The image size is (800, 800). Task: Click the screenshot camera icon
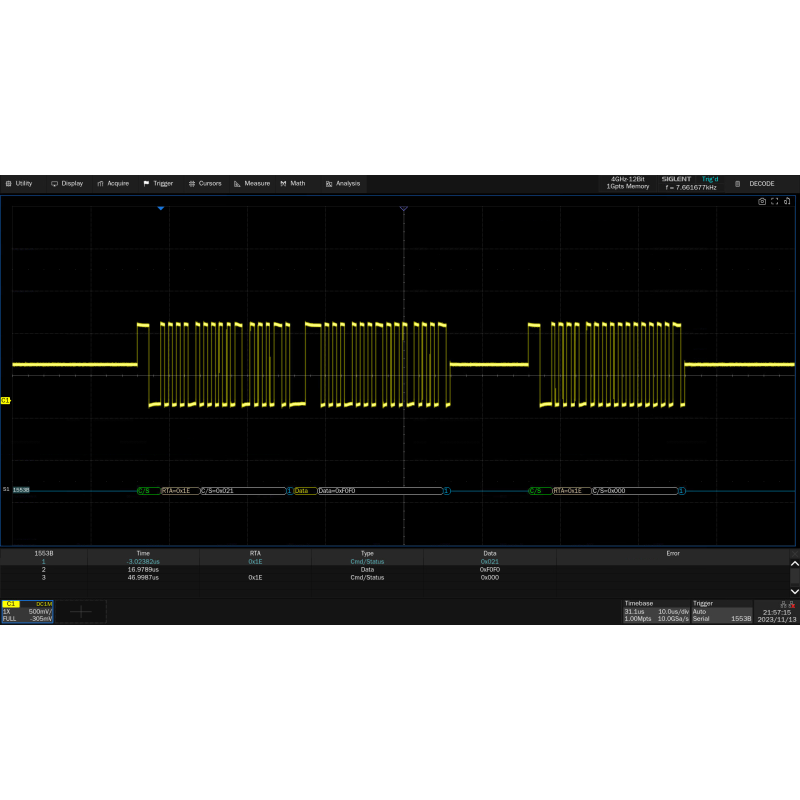click(x=762, y=201)
